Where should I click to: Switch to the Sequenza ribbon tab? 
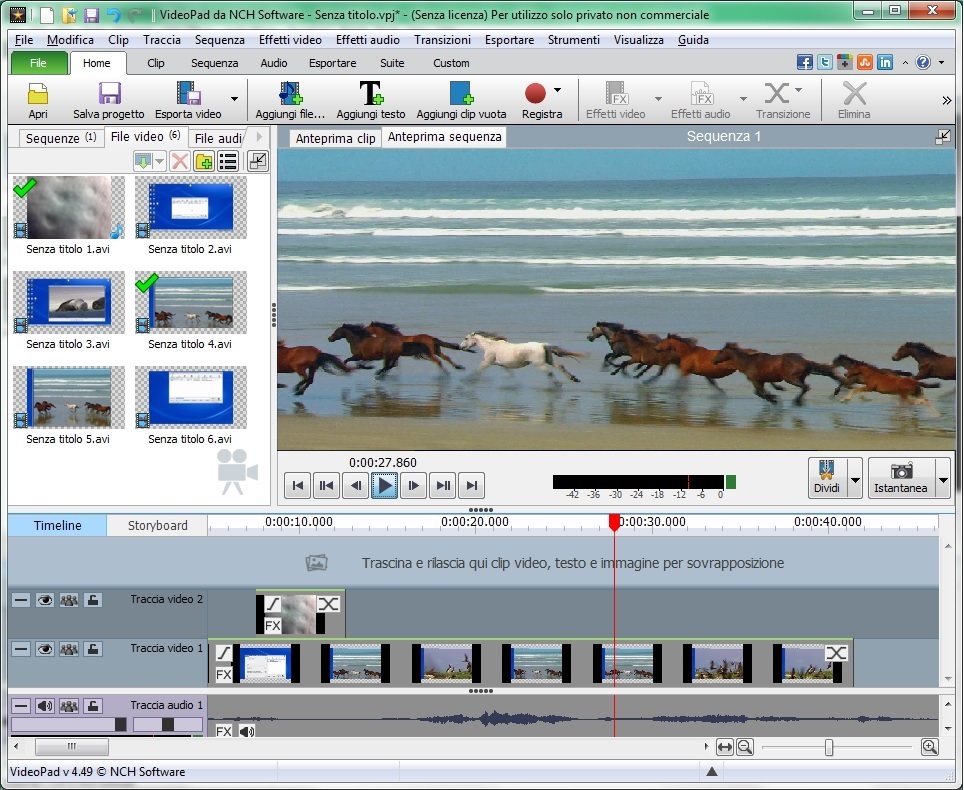point(214,63)
